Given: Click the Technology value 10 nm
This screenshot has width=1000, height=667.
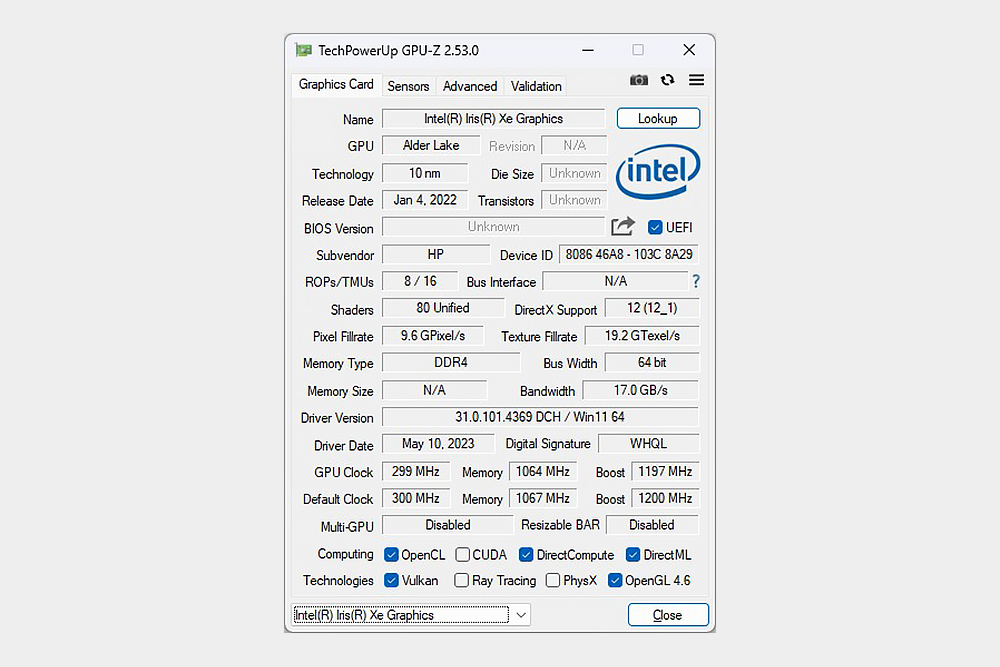Looking at the screenshot, I should coord(425,173).
